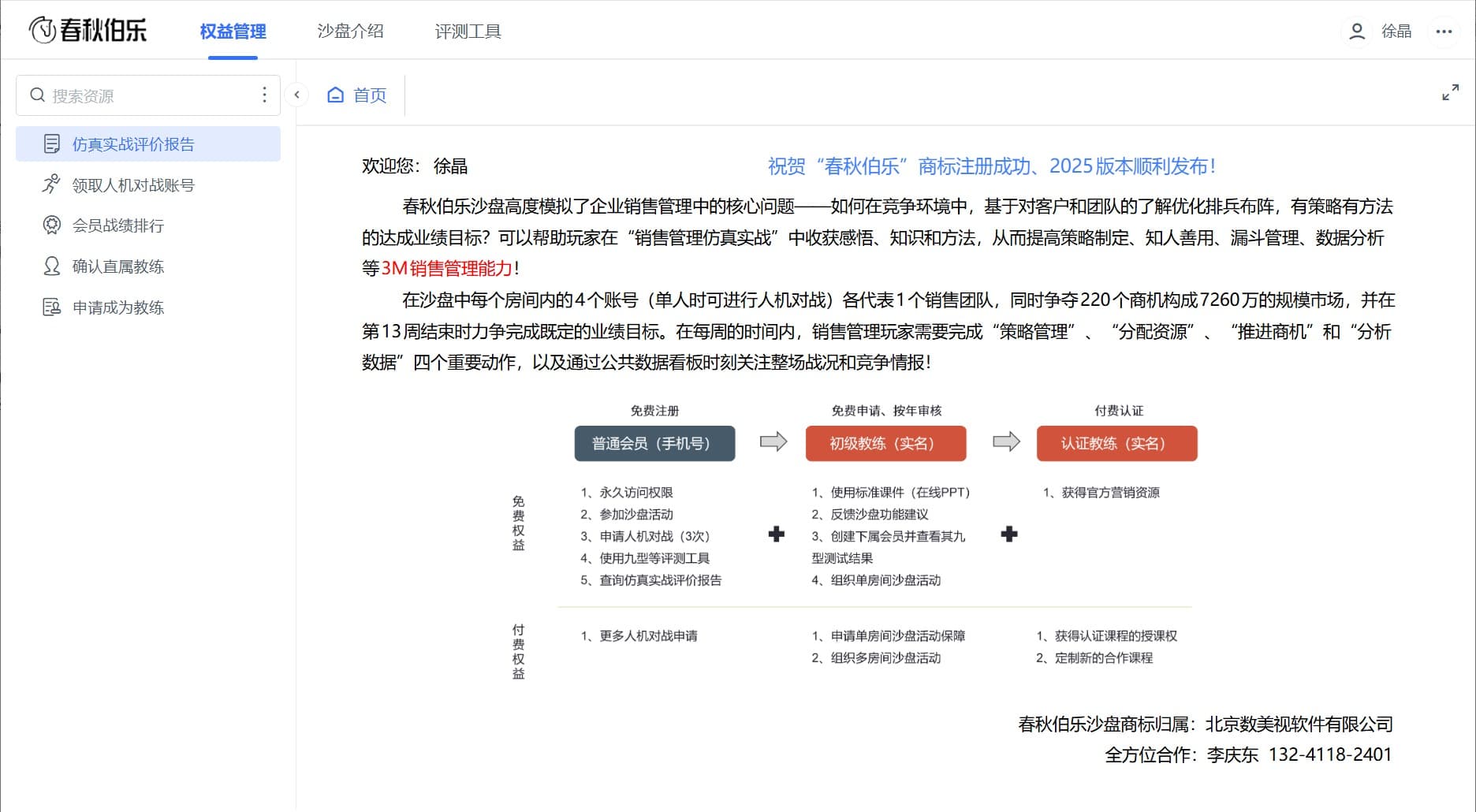Click the 普通会员（手机号）box
The height and width of the screenshot is (812, 1476).
pyautogui.click(x=654, y=443)
